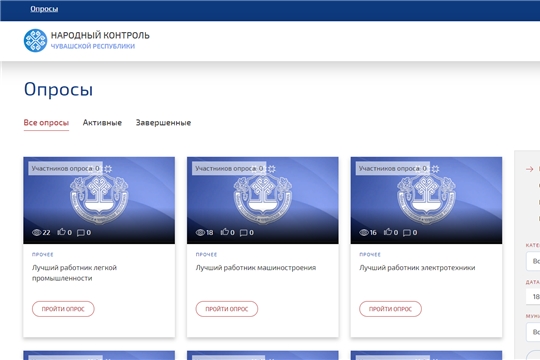540x360 pixels.
Task: Click the red arrow icon in sidebar
Action: (x=530, y=169)
